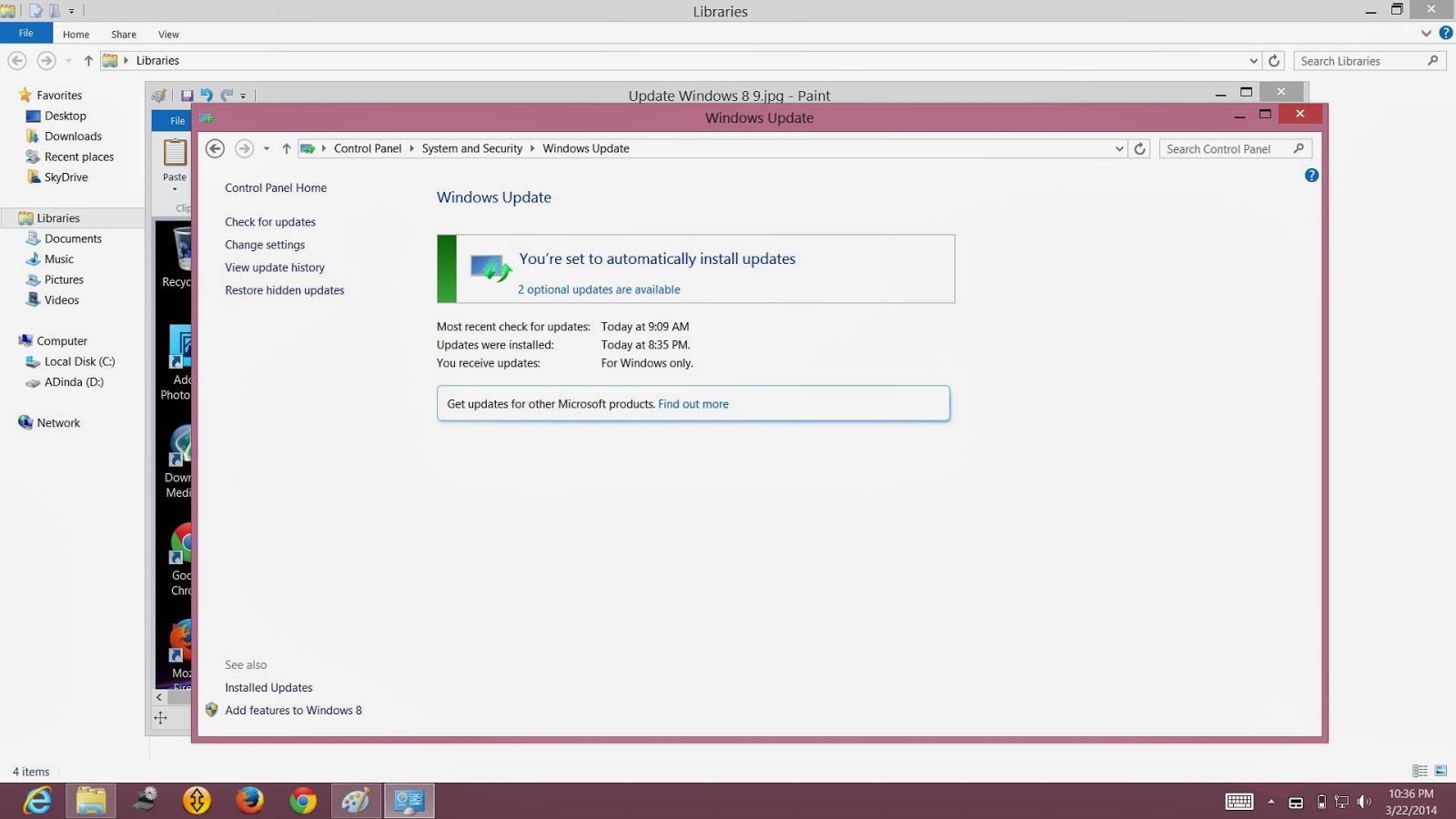Click Find out more link
The height and width of the screenshot is (819, 1456).
pos(693,404)
